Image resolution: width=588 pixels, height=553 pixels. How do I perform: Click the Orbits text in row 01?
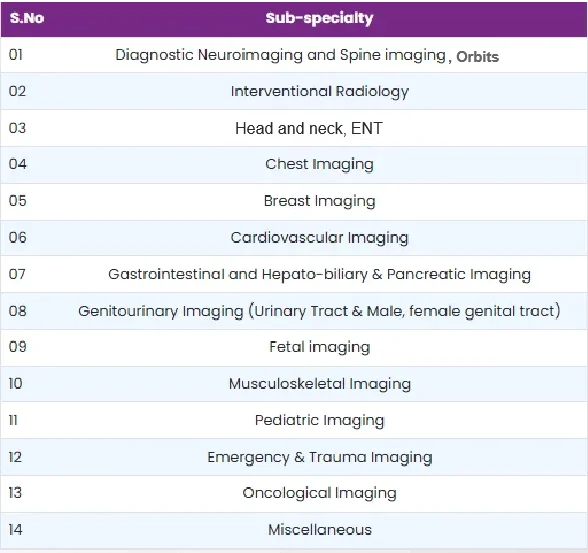(477, 57)
